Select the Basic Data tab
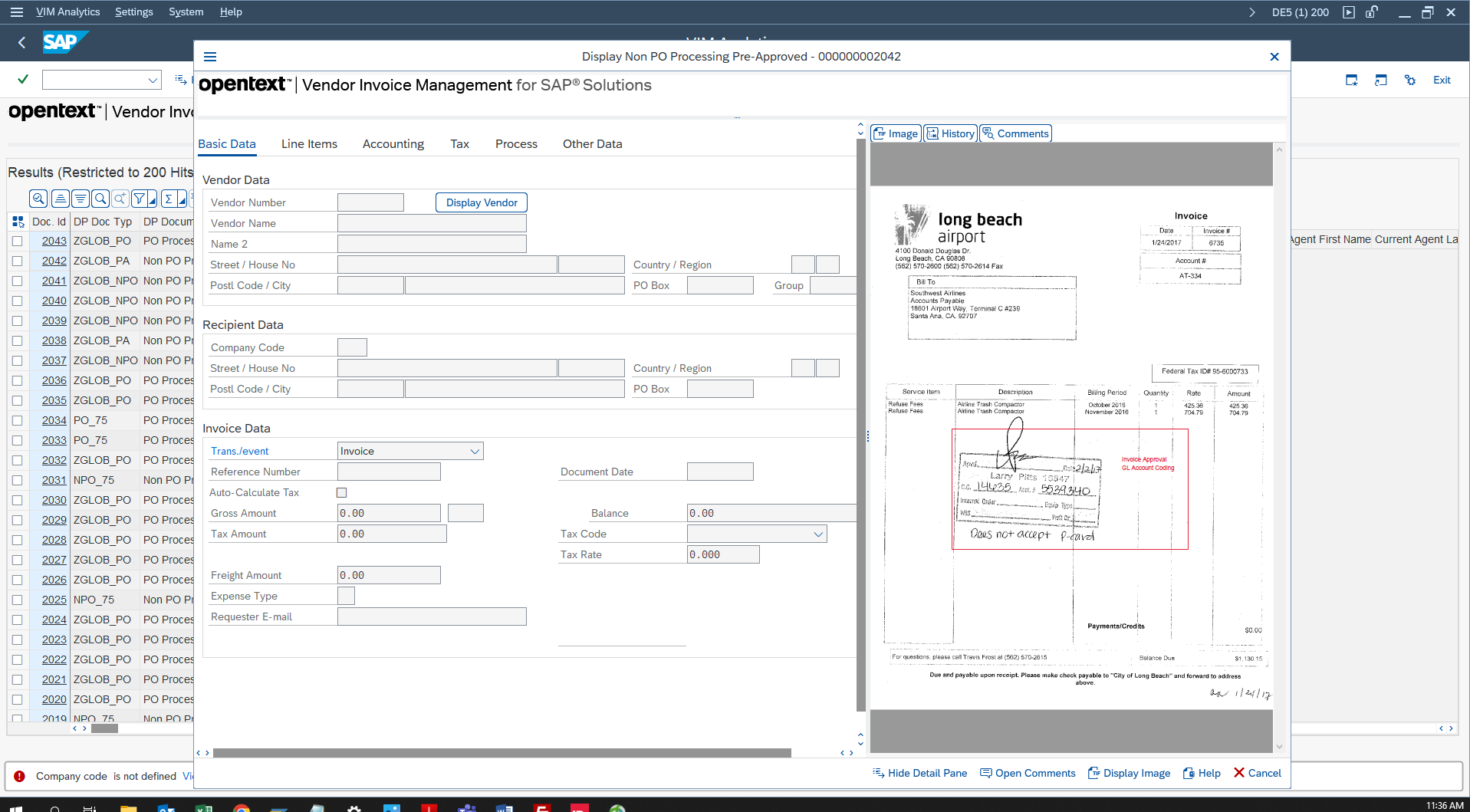Viewport: 1470px width, 812px height. click(x=227, y=143)
